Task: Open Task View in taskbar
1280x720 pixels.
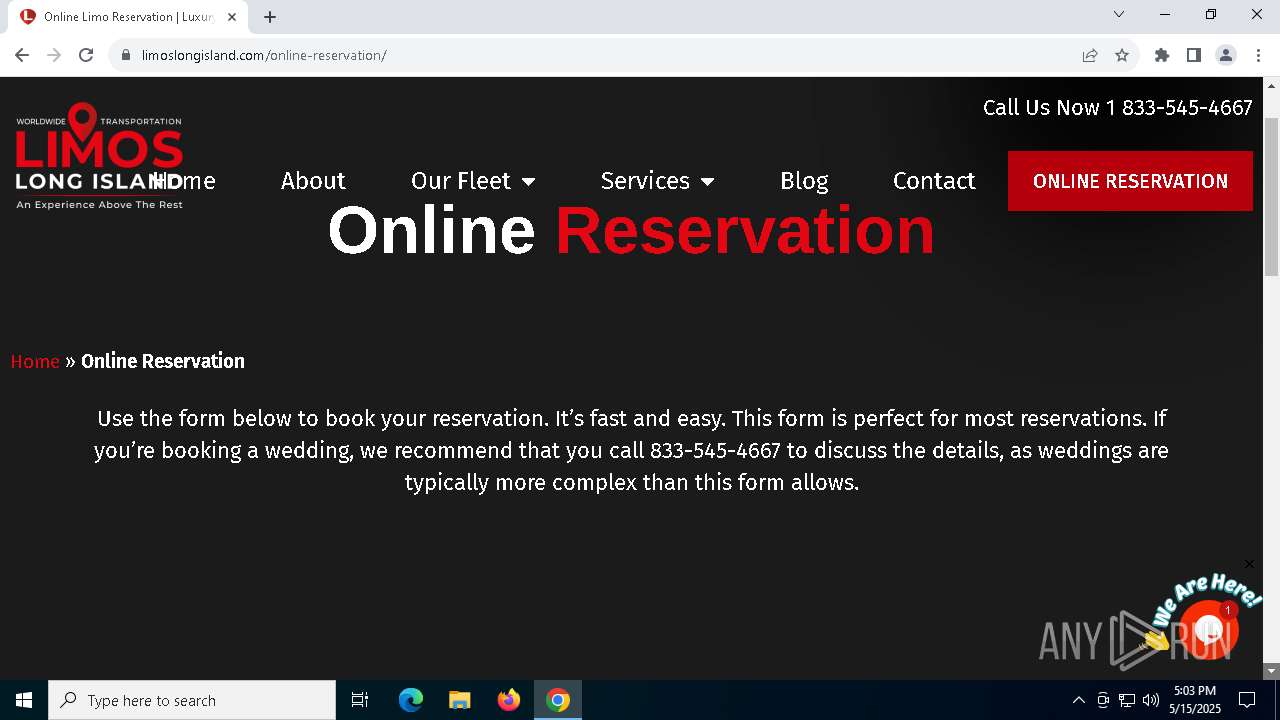Action: click(360, 700)
